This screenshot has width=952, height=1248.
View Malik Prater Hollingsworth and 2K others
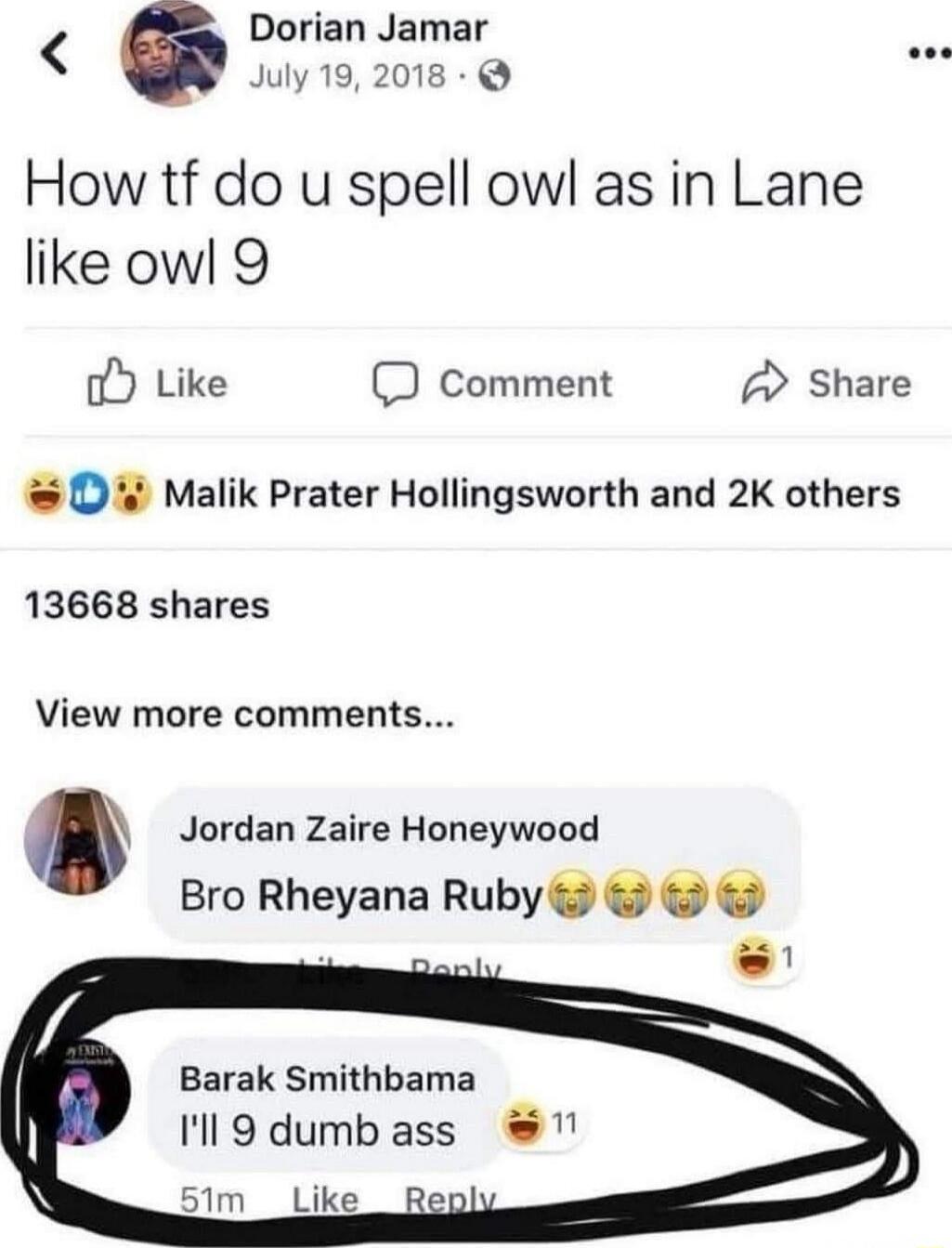[x=532, y=493]
